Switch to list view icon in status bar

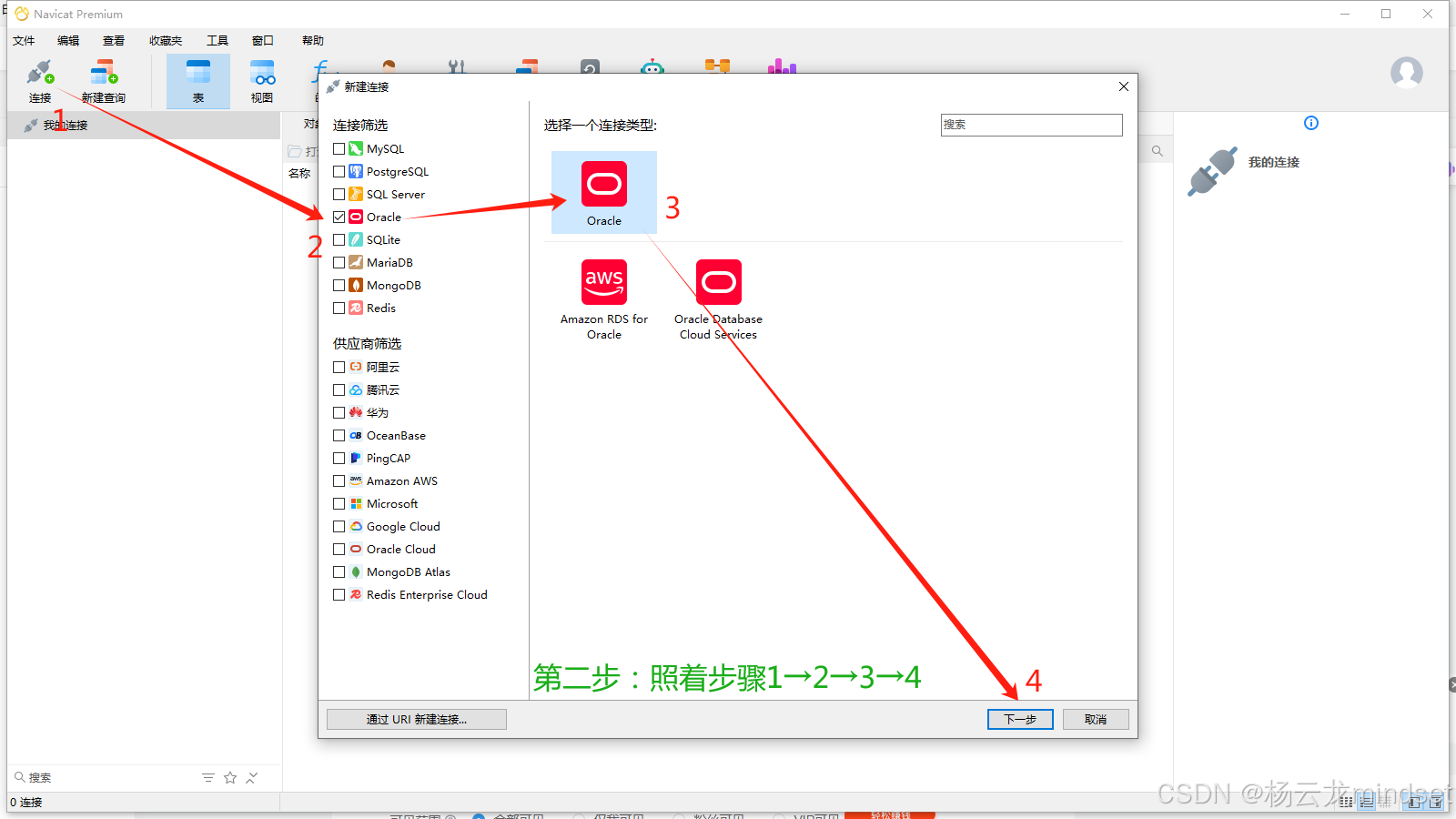coord(1367,802)
